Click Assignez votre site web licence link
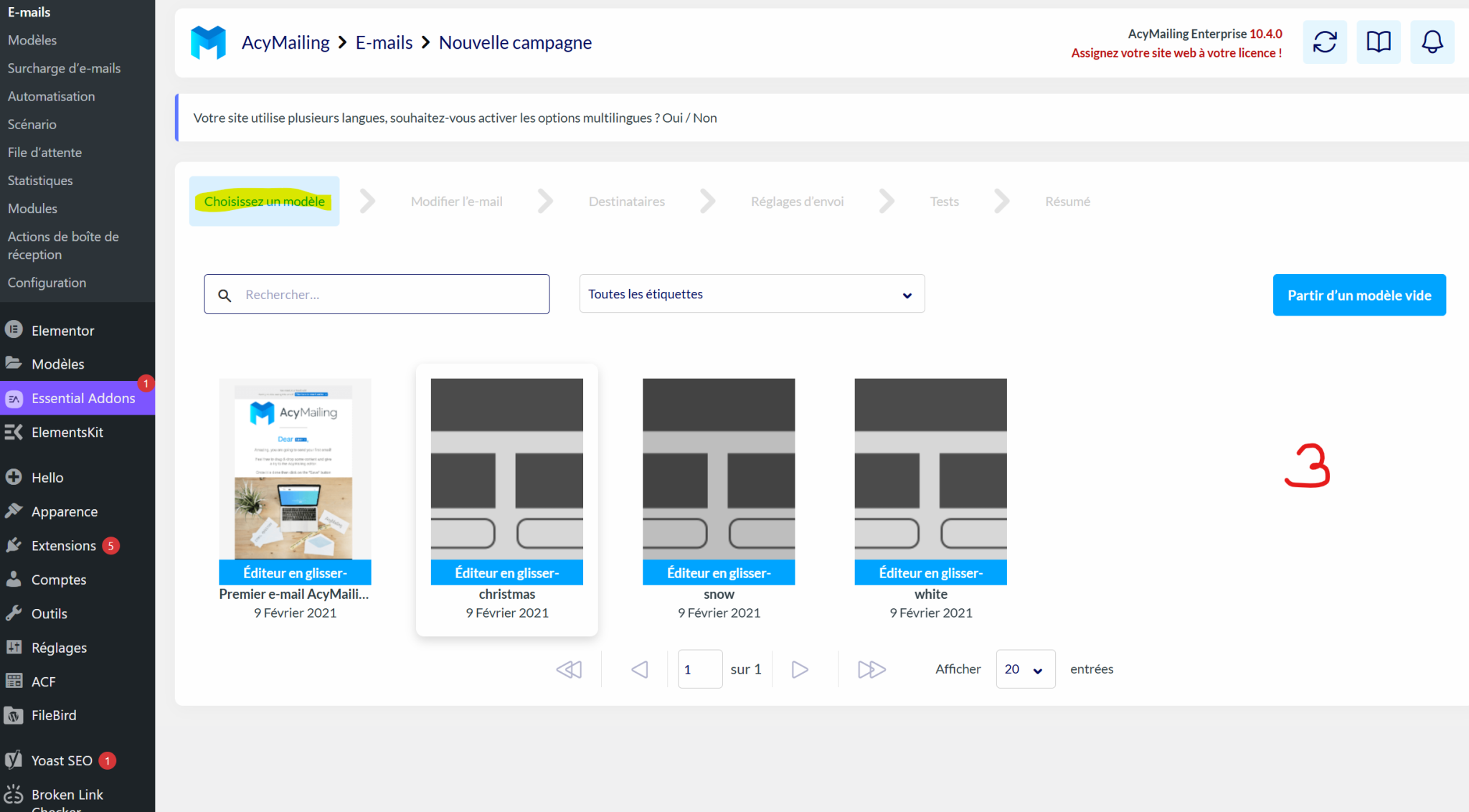 pos(1176,53)
